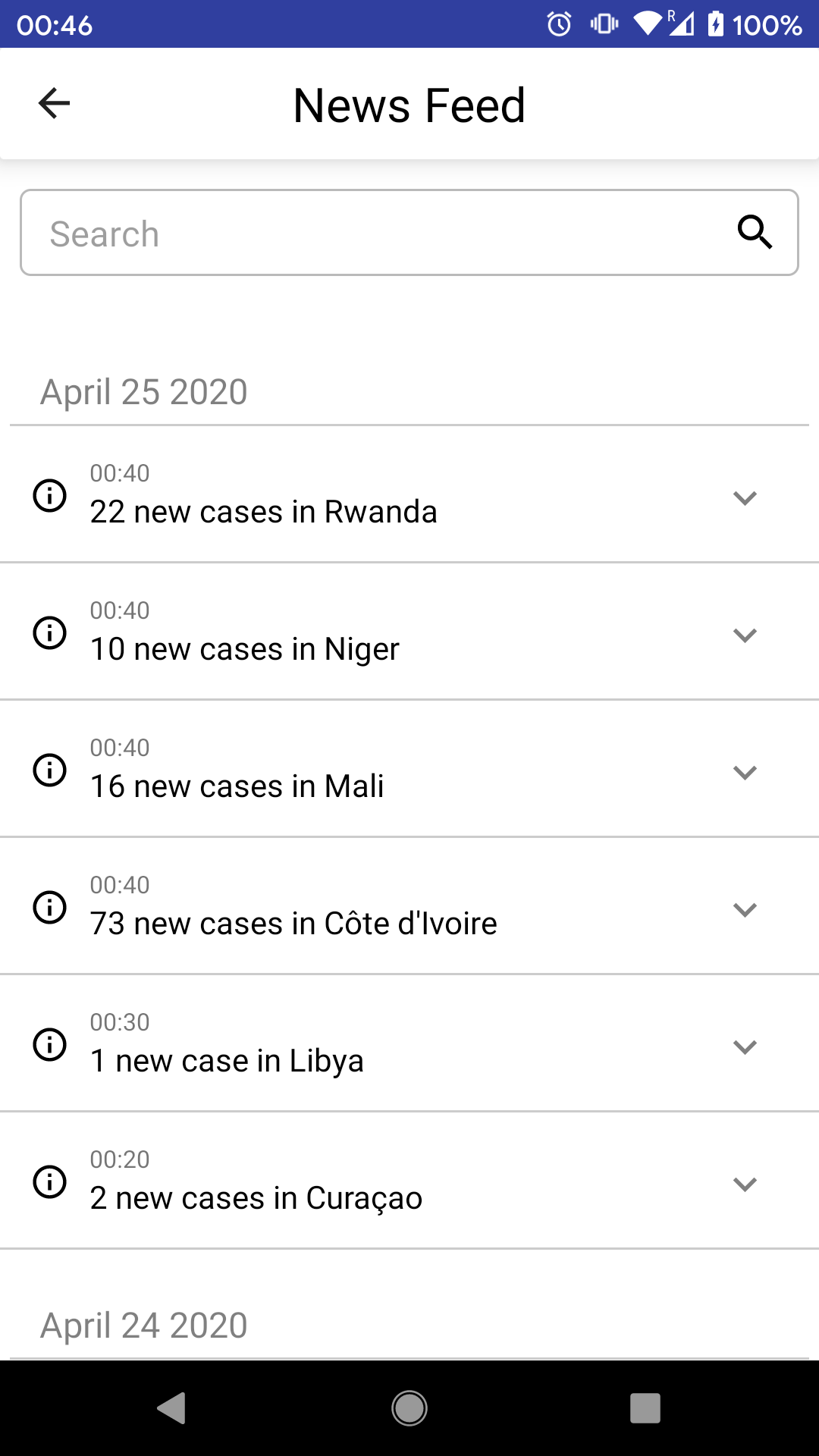Go back using the header arrow
The image size is (819, 1456).
point(54,103)
